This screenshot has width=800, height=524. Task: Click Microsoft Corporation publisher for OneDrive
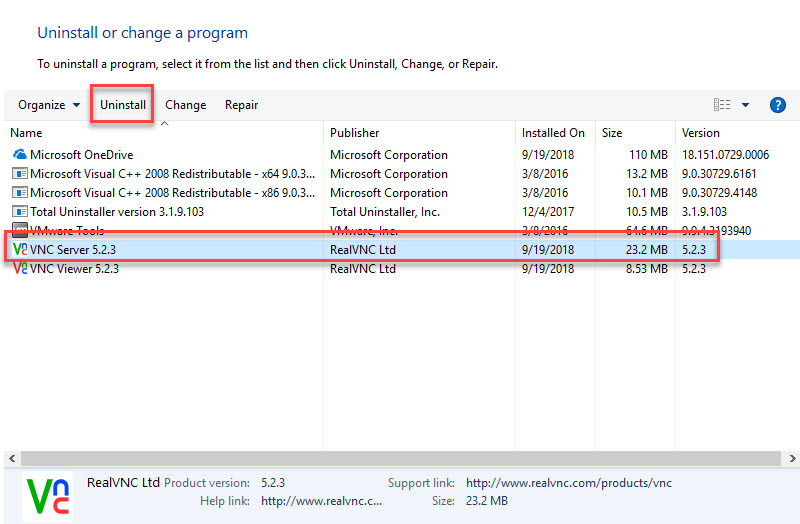[389, 155]
